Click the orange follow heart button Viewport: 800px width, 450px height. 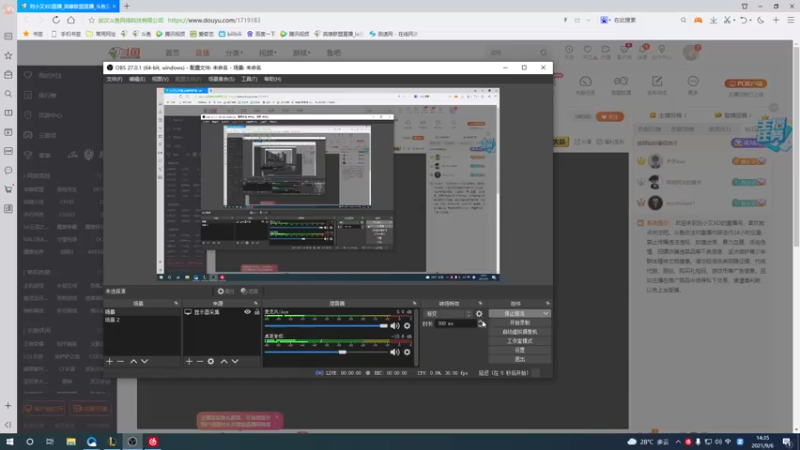pos(610,117)
